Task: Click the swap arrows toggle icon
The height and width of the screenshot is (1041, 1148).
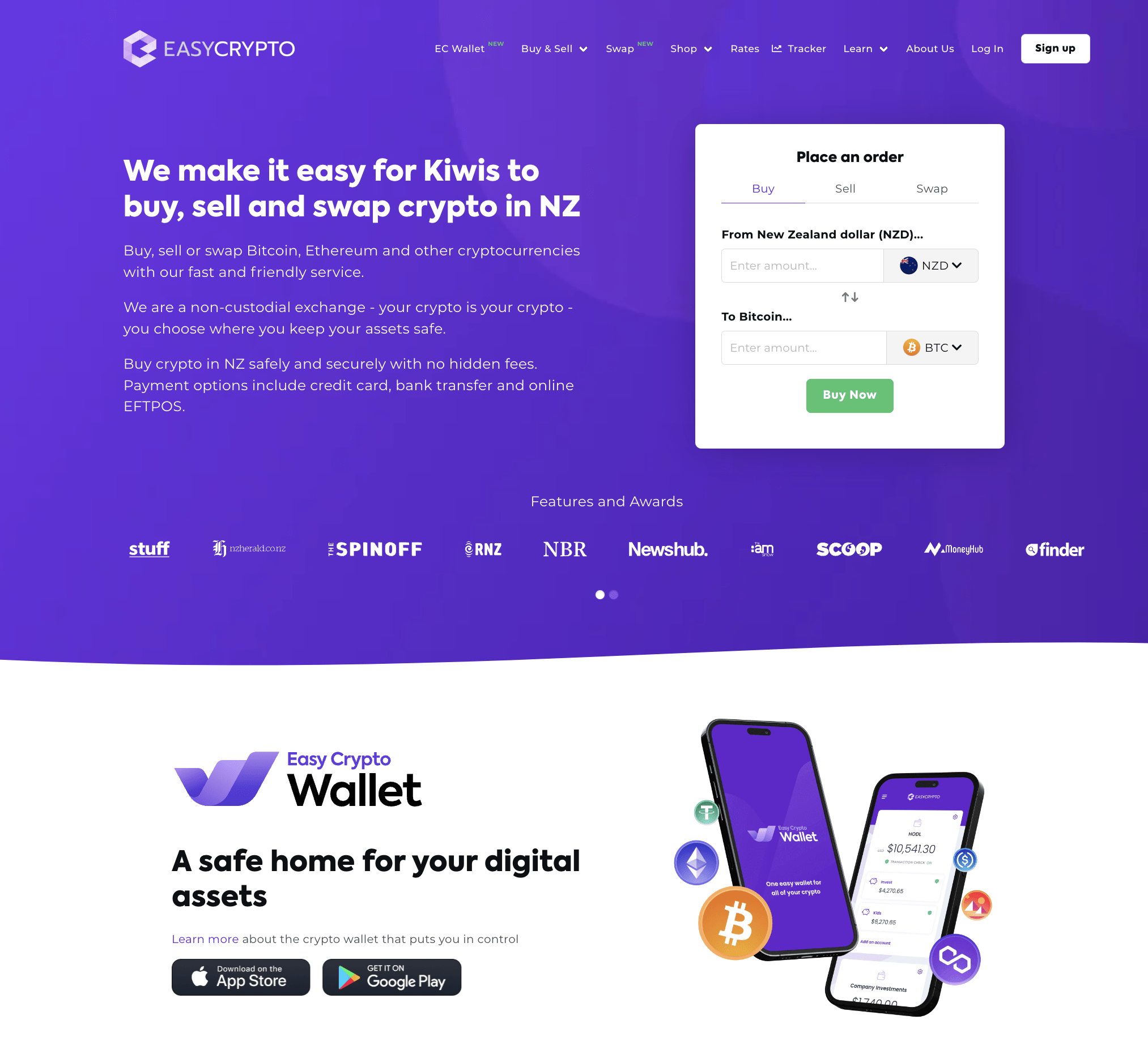Action: click(849, 296)
